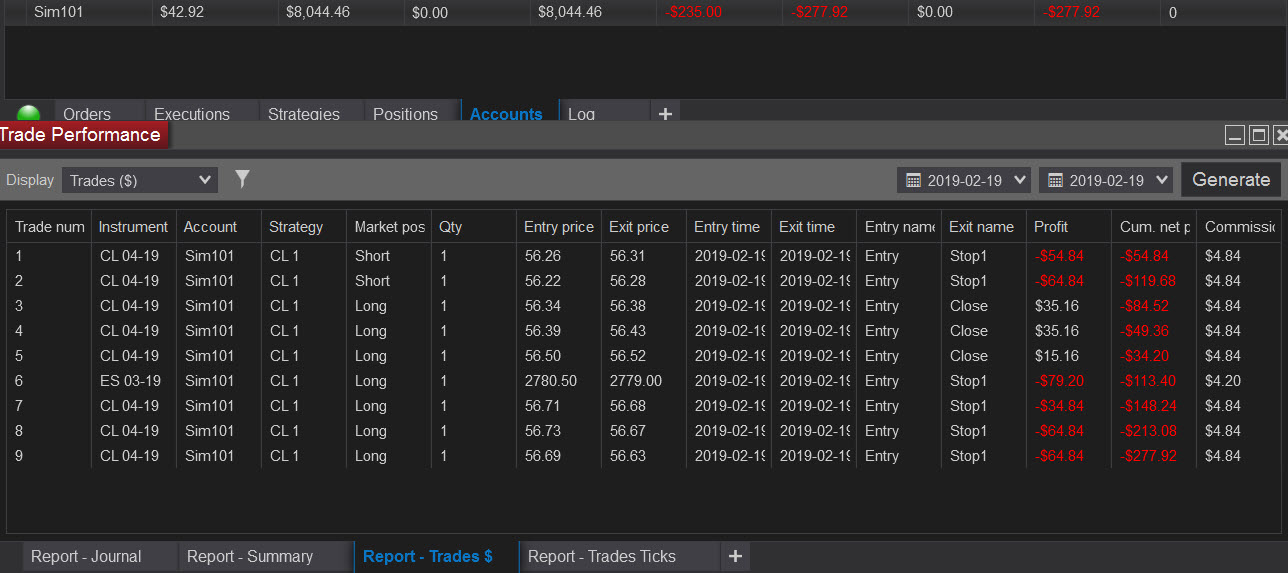Open the Positions tab
1288x573 pixels.
[406, 114]
